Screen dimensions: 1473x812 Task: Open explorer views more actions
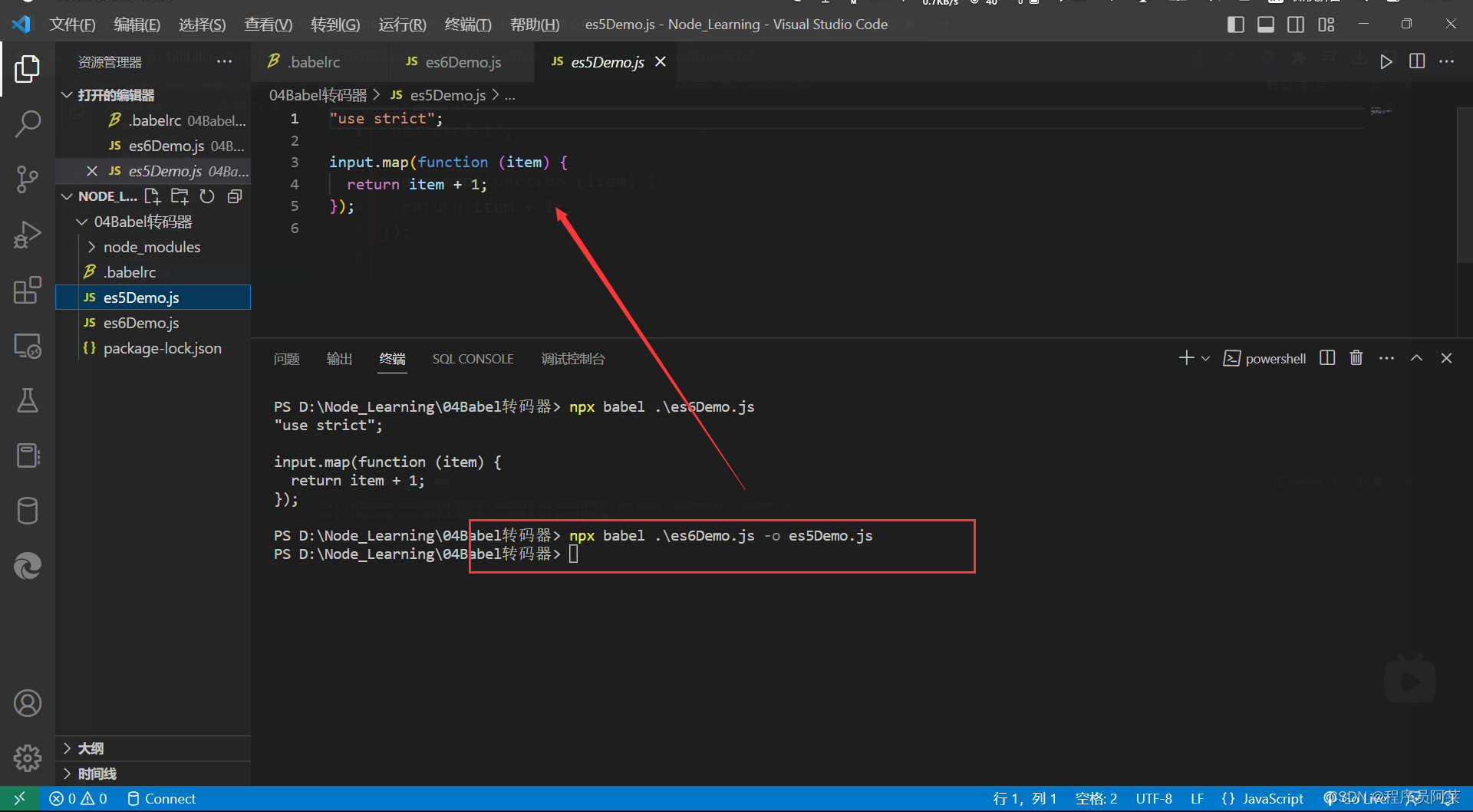coord(224,61)
